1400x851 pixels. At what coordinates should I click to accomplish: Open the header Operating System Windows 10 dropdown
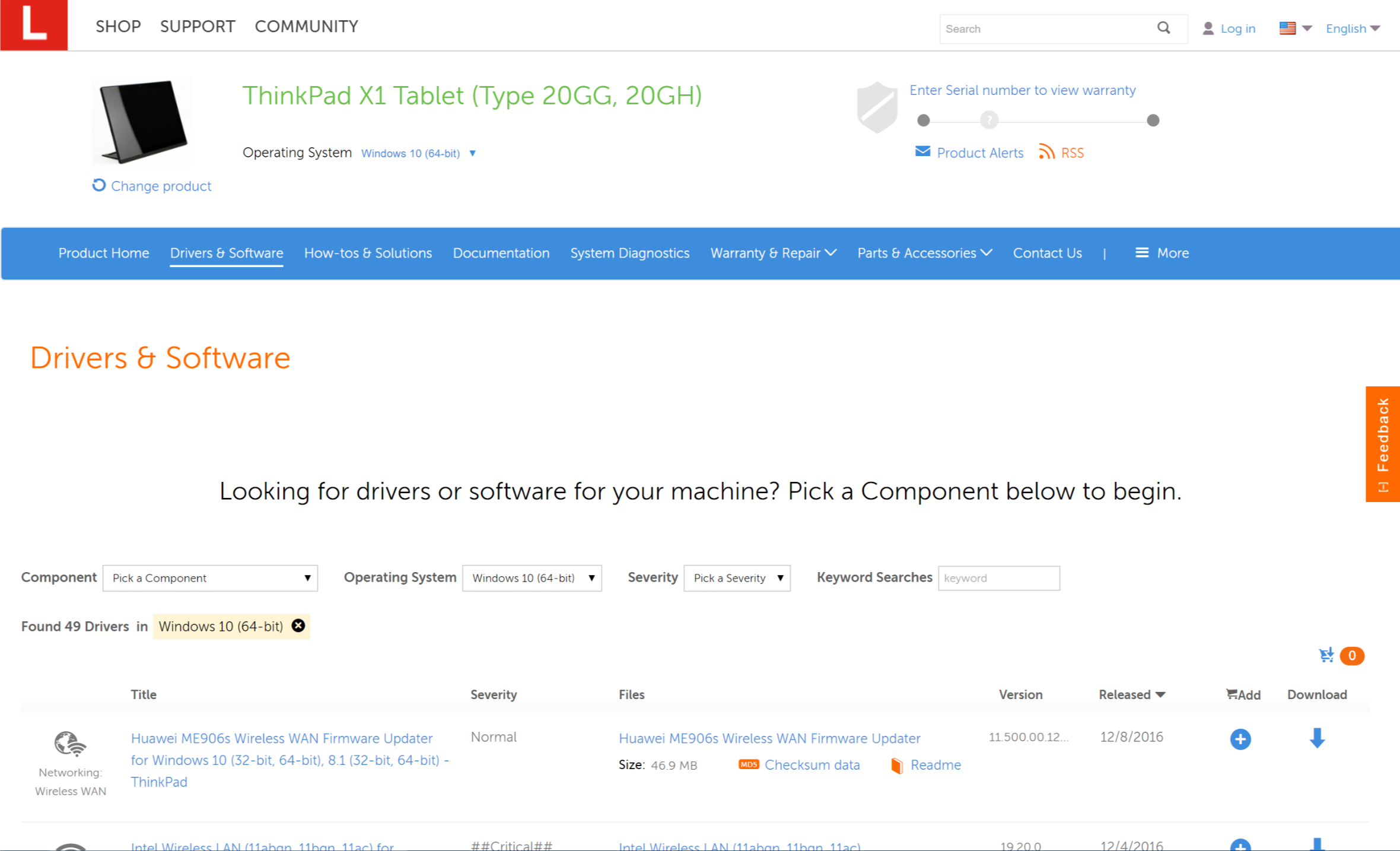point(419,153)
